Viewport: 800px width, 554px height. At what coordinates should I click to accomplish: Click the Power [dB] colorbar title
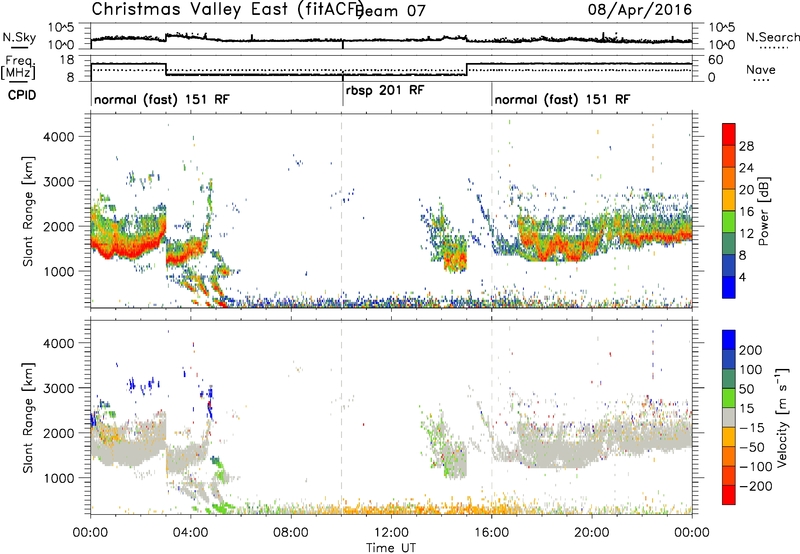point(764,211)
